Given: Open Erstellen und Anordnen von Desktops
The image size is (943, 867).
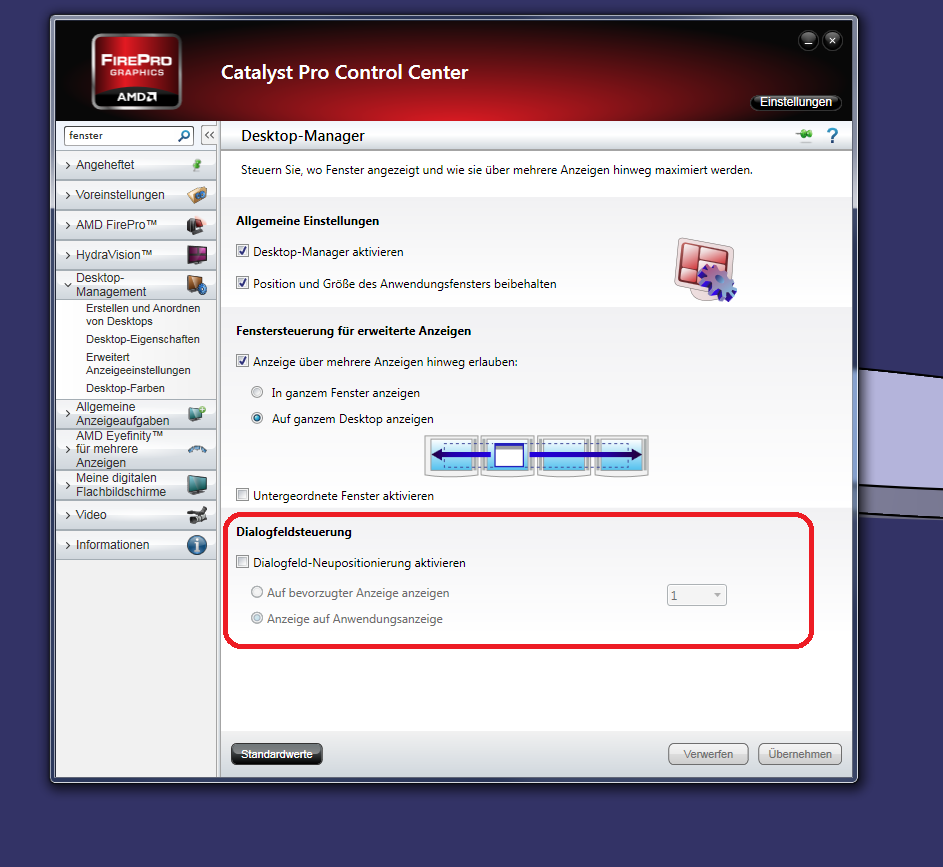Looking at the screenshot, I should (143, 314).
